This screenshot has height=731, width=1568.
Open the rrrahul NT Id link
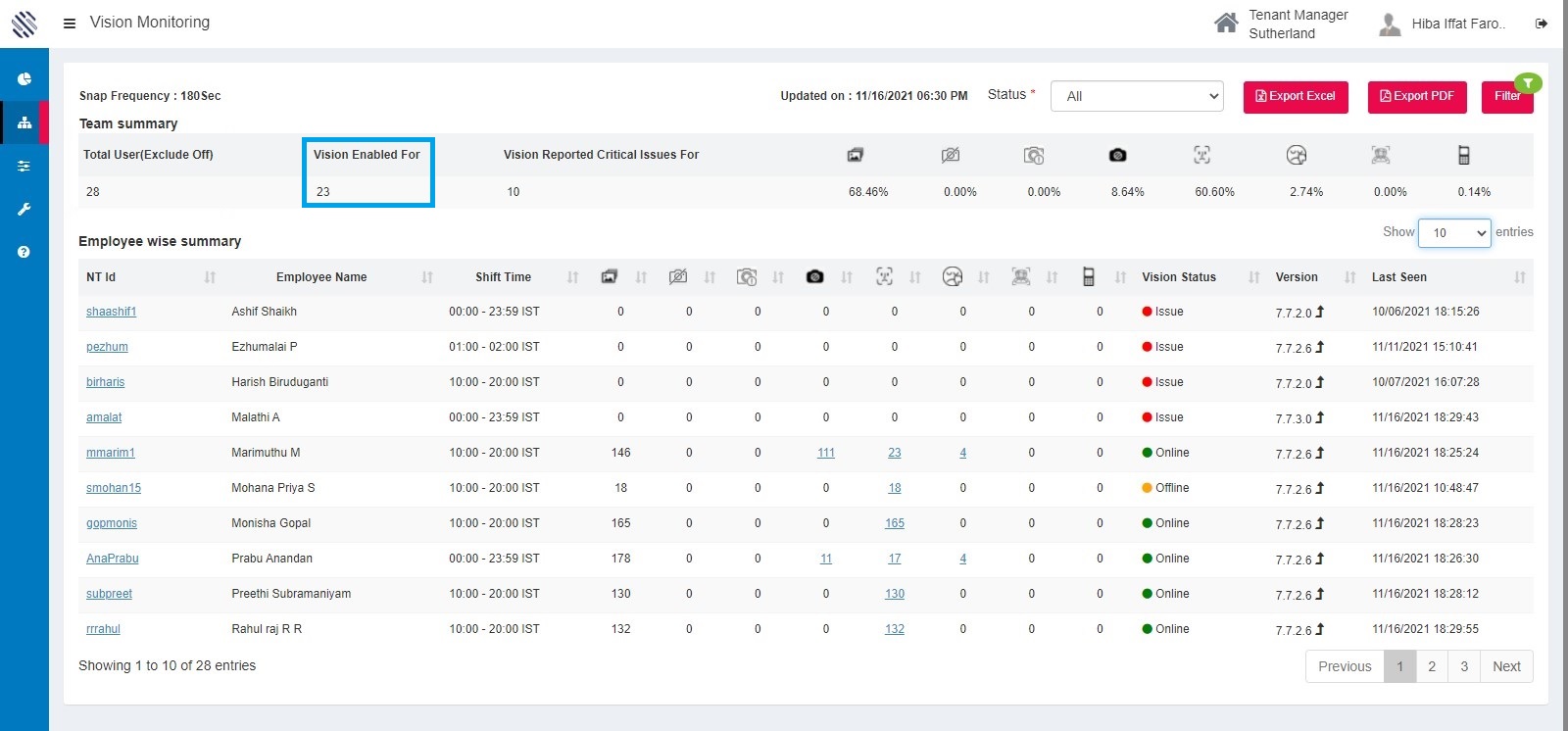point(103,629)
